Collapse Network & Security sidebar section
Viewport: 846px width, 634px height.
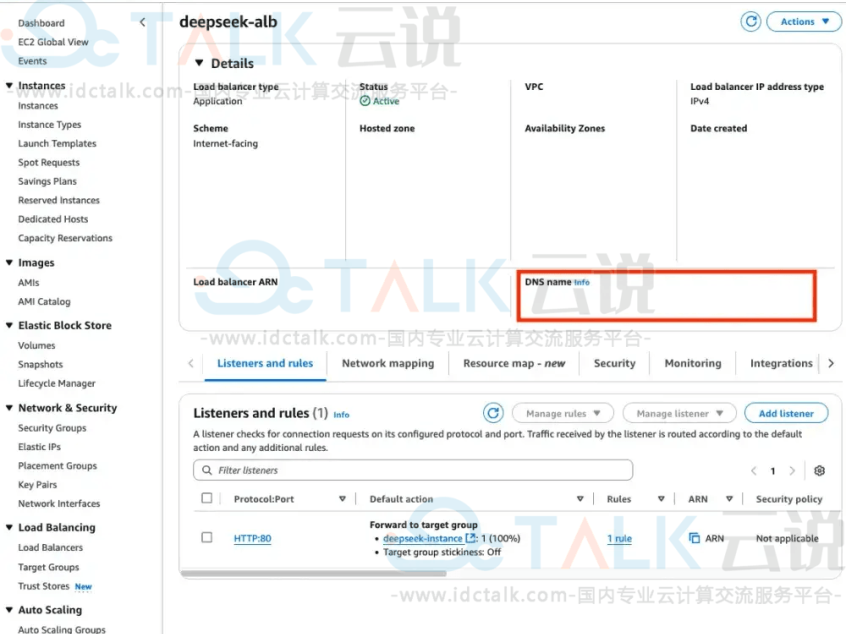(9, 407)
